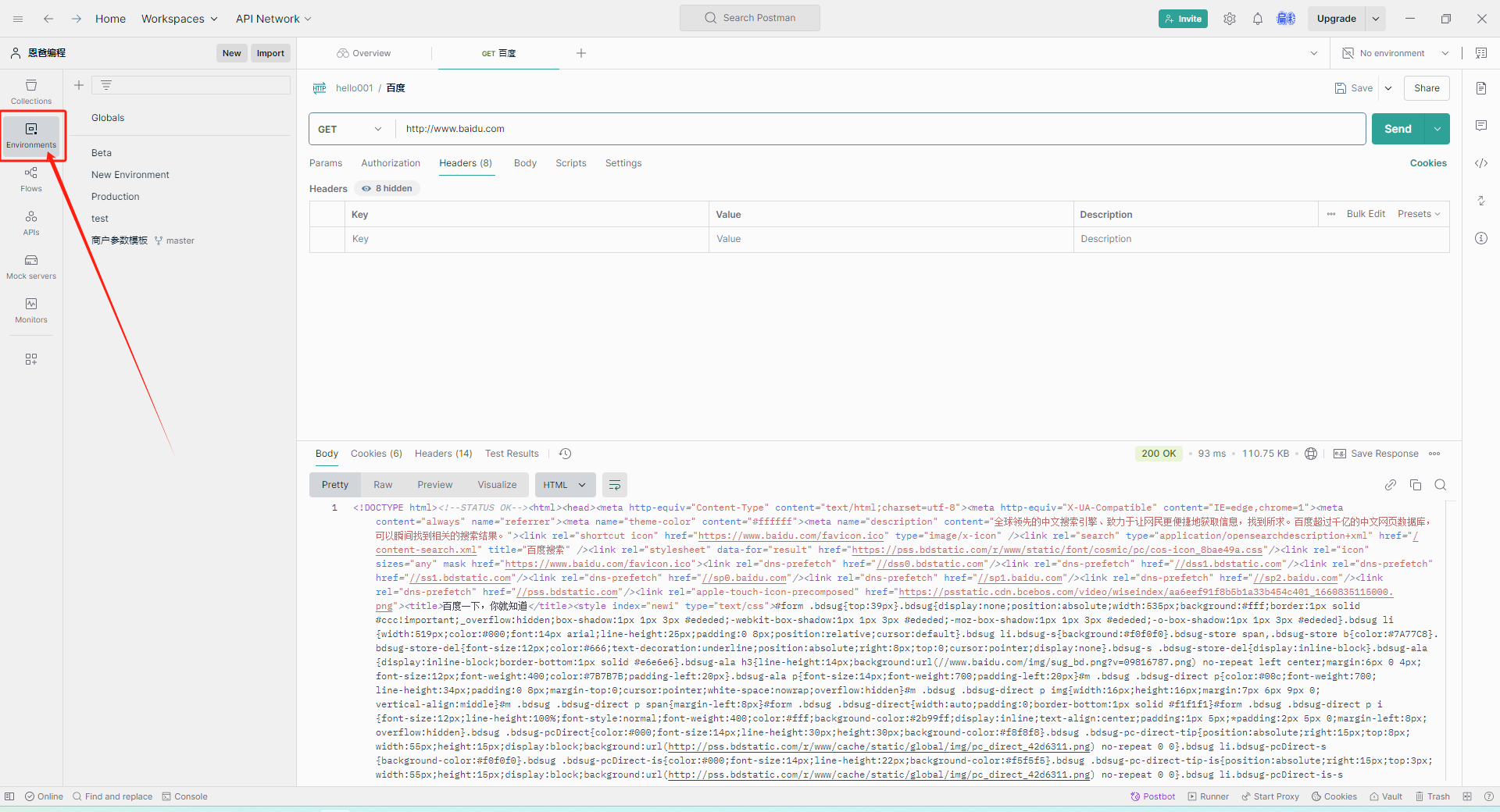
Task: Click the request URL field
Action: coord(880,129)
